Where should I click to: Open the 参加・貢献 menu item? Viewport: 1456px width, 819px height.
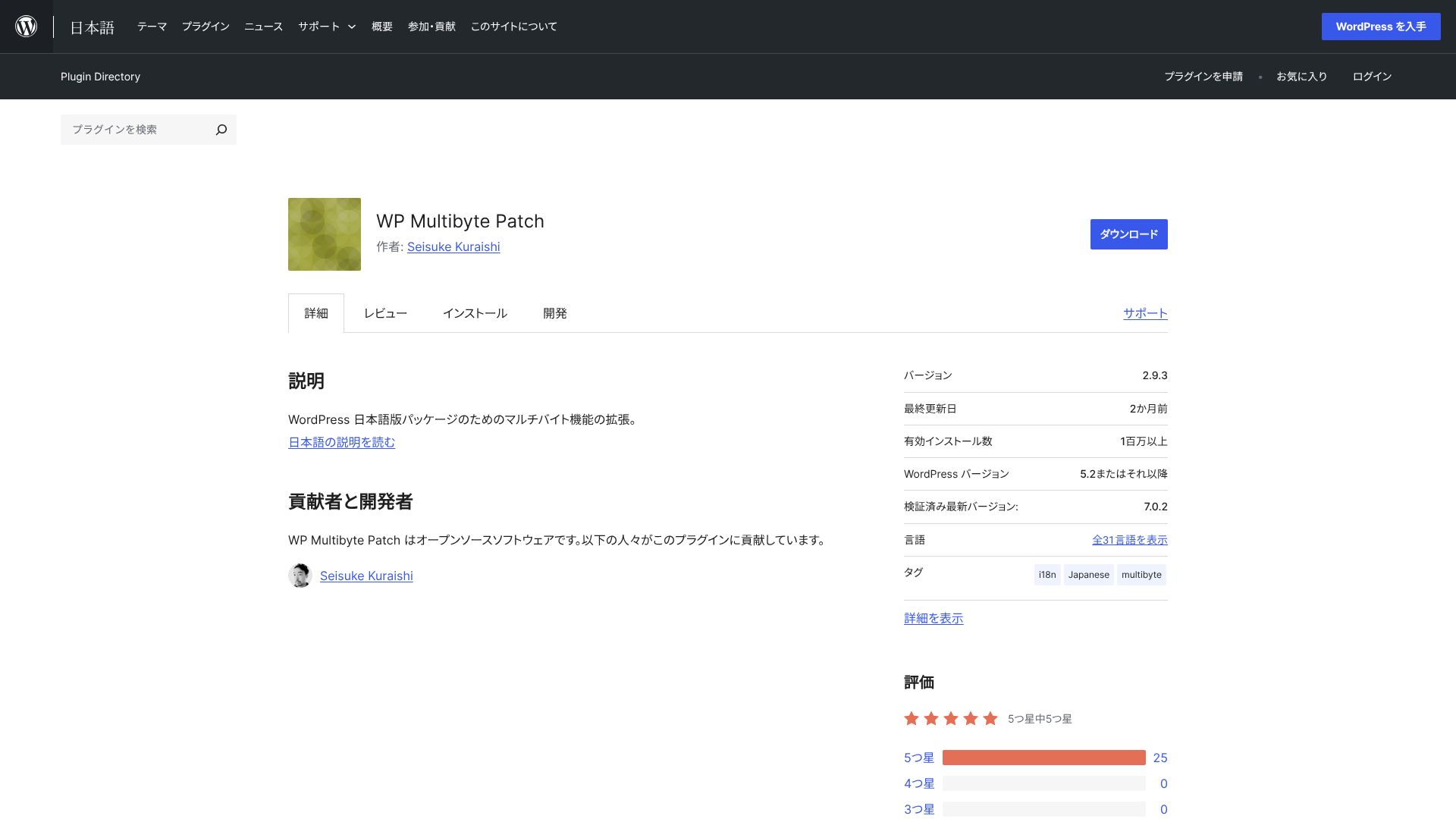[x=431, y=27]
